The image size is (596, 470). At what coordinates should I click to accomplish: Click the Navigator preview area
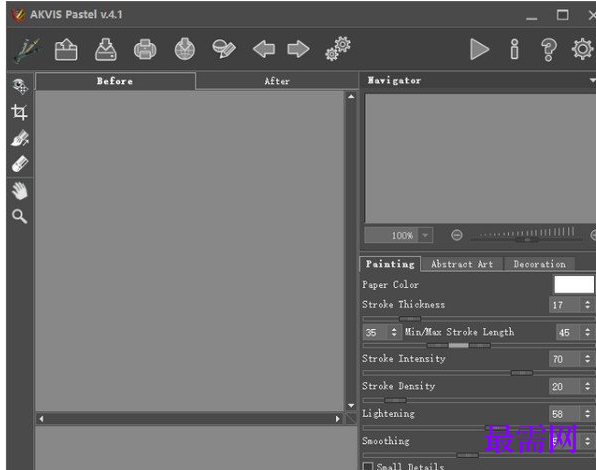(x=480, y=158)
